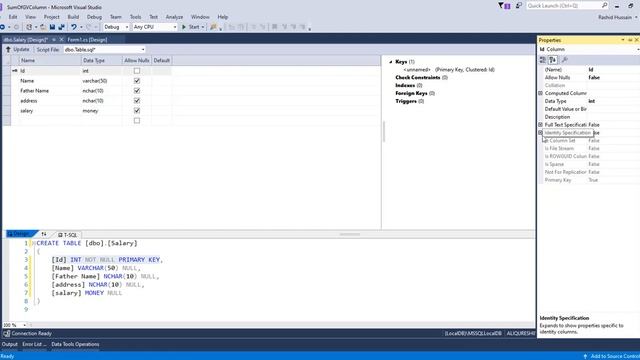The height and width of the screenshot is (360, 640).
Task: Open the View menu
Action: tap(30, 17)
